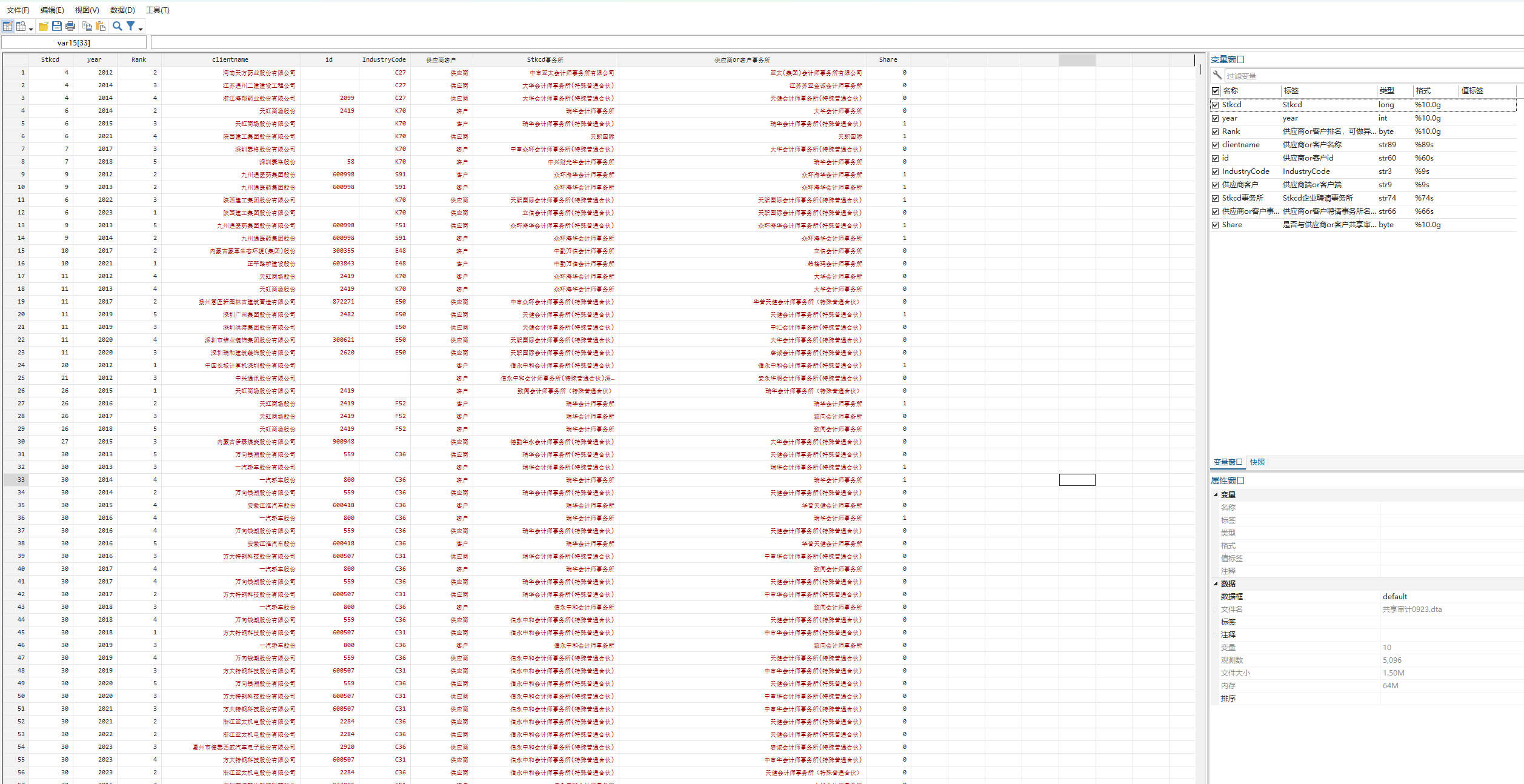Open the filter funnel dropdown arrow
Image resolution: width=1524 pixels, height=784 pixels.
point(141,28)
